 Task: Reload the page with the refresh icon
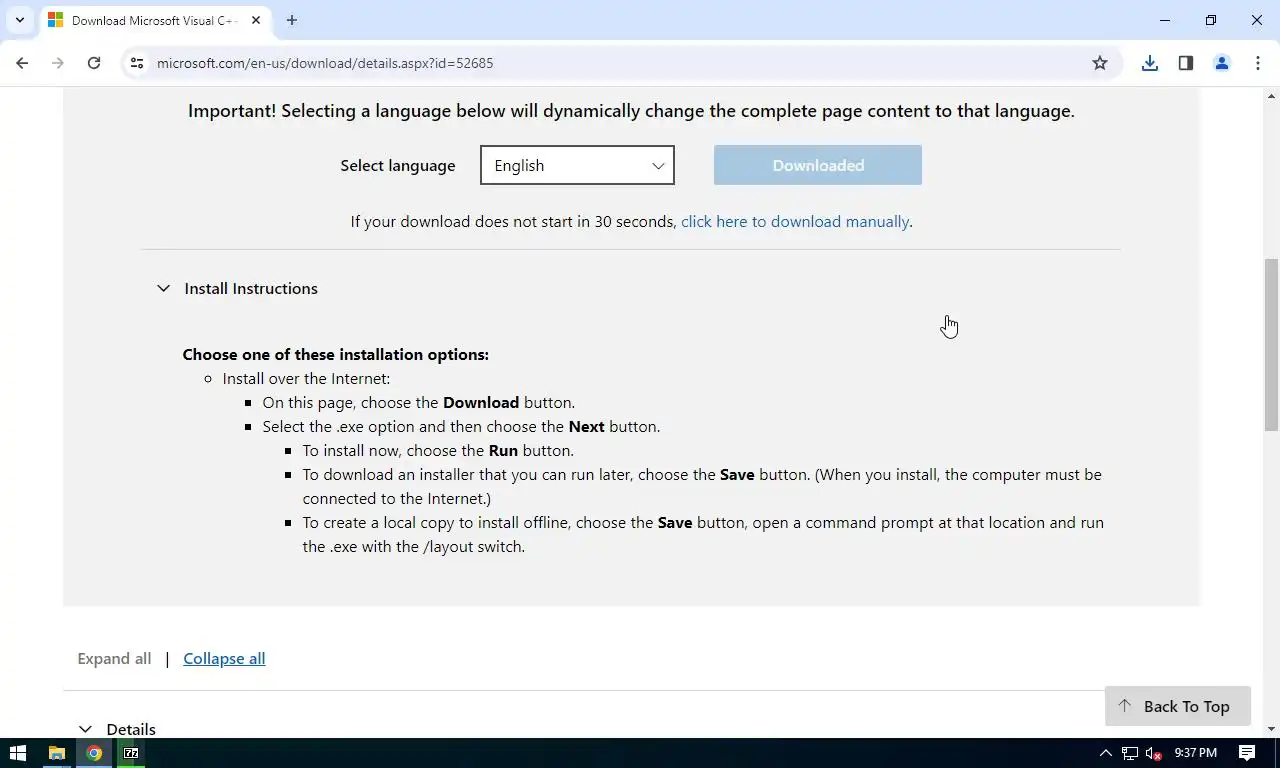94,63
